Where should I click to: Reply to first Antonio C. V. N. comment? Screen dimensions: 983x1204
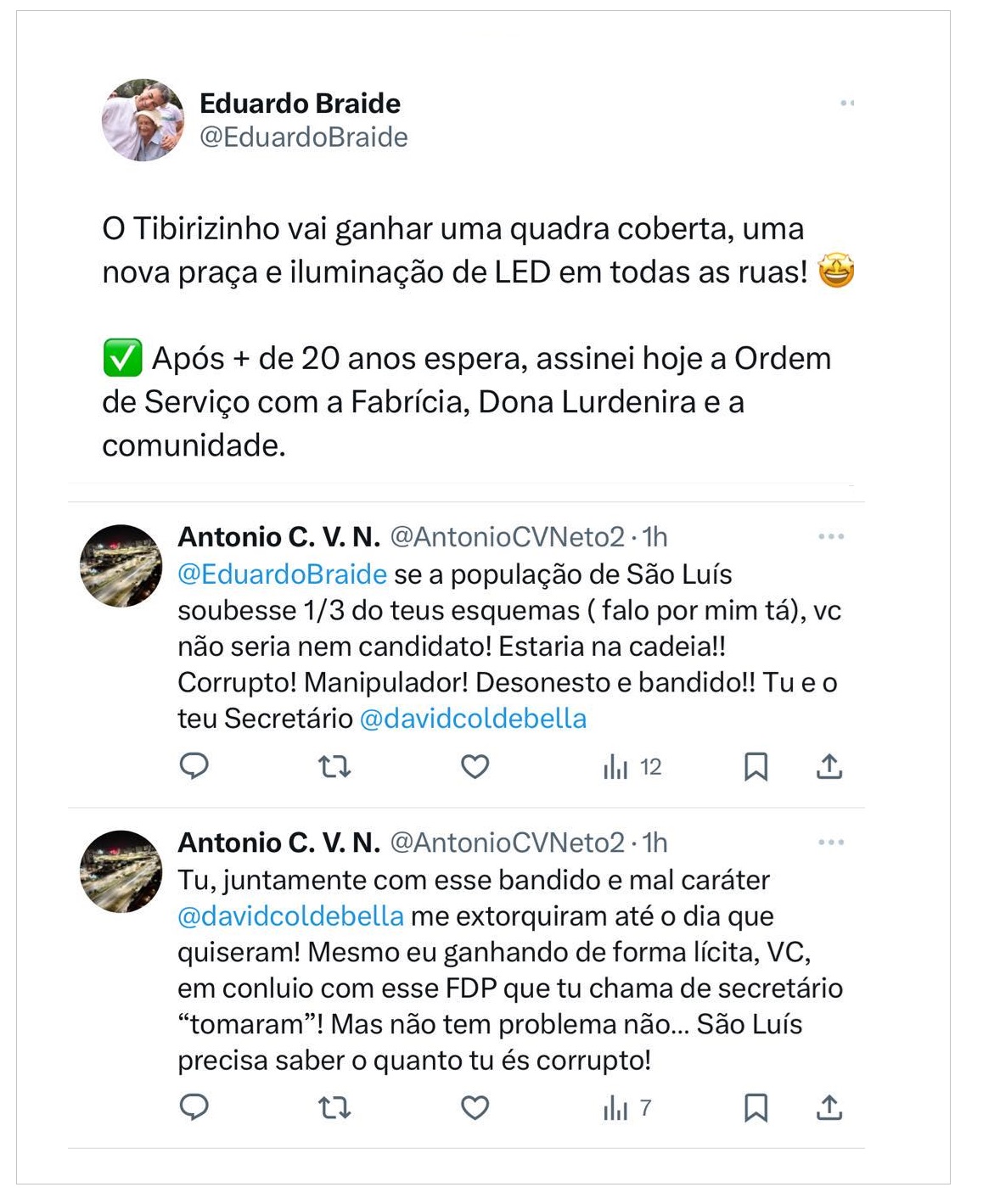pyautogui.click(x=194, y=766)
